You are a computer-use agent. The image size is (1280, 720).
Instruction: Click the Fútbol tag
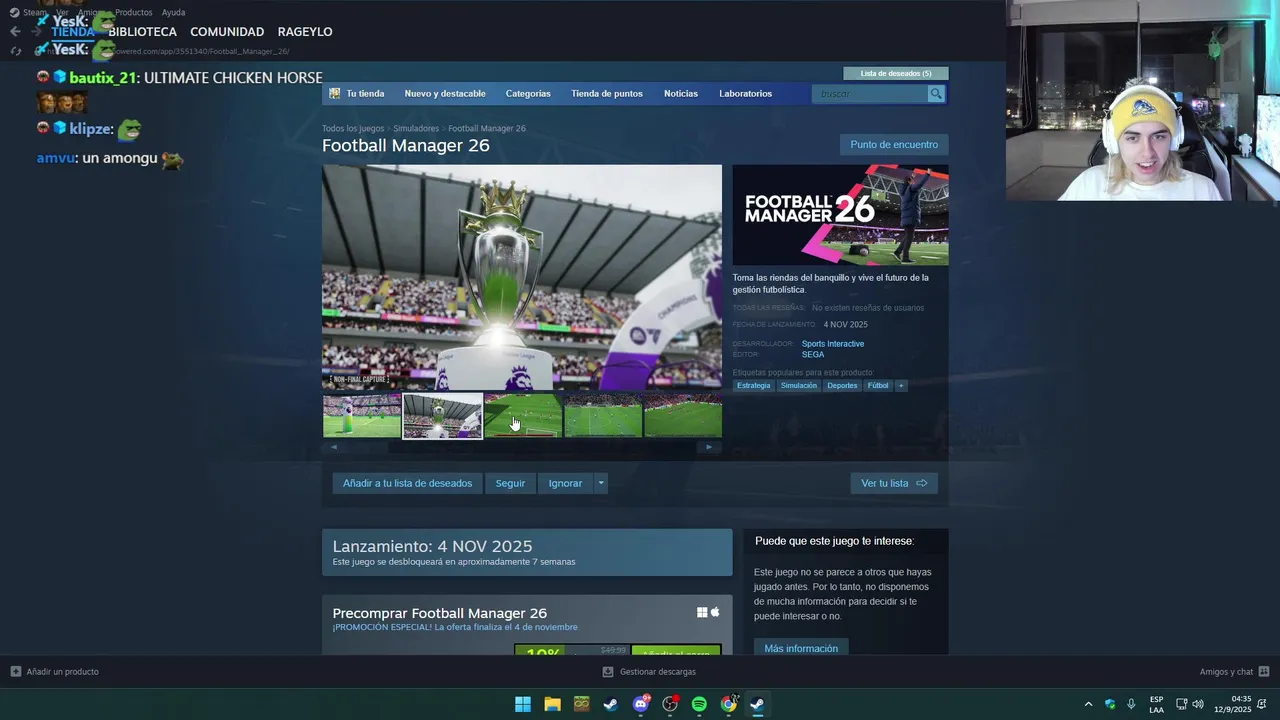coord(878,386)
